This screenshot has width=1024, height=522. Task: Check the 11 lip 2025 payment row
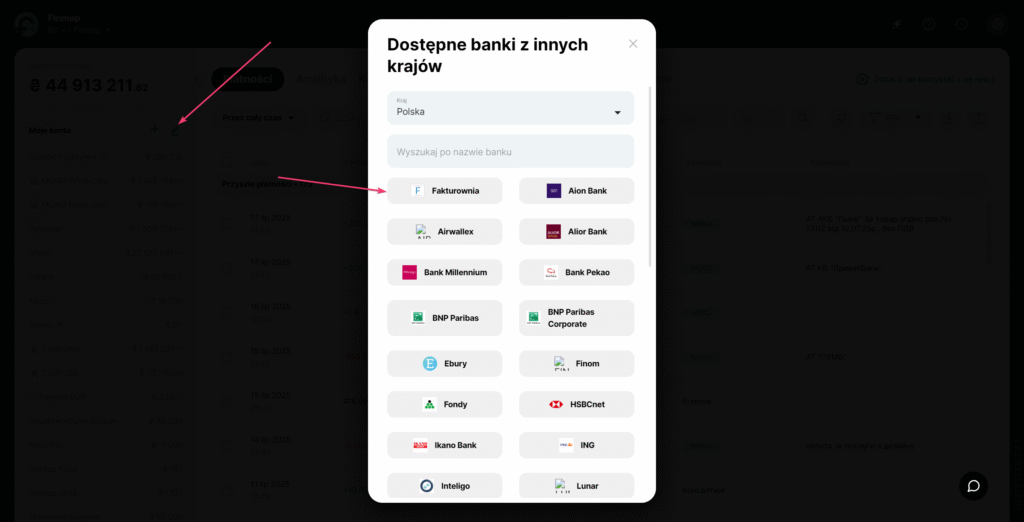227,490
